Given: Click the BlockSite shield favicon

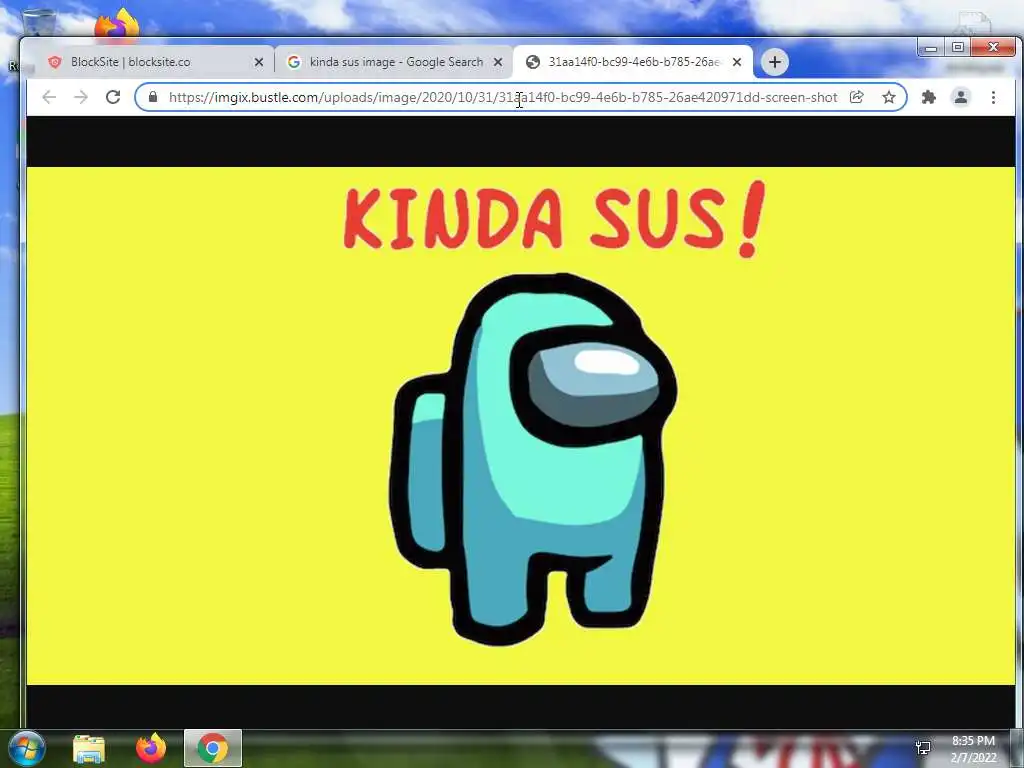Looking at the screenshot, I should click(55, 62).
